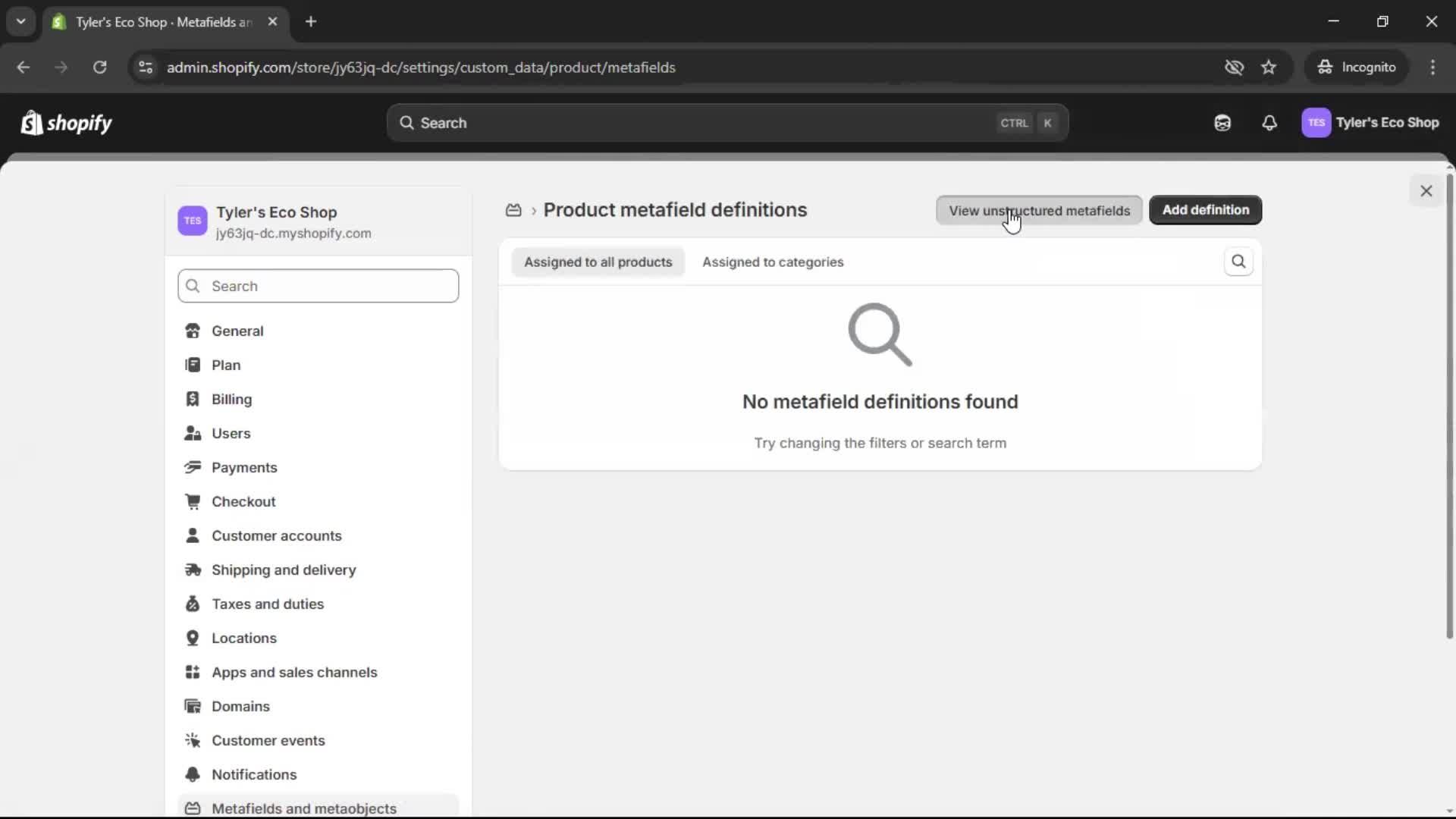Image resolution: width=1456 pixels, height=819 pixels.
Task: Select Assigned to all products tab
Action: coord(598,262)
